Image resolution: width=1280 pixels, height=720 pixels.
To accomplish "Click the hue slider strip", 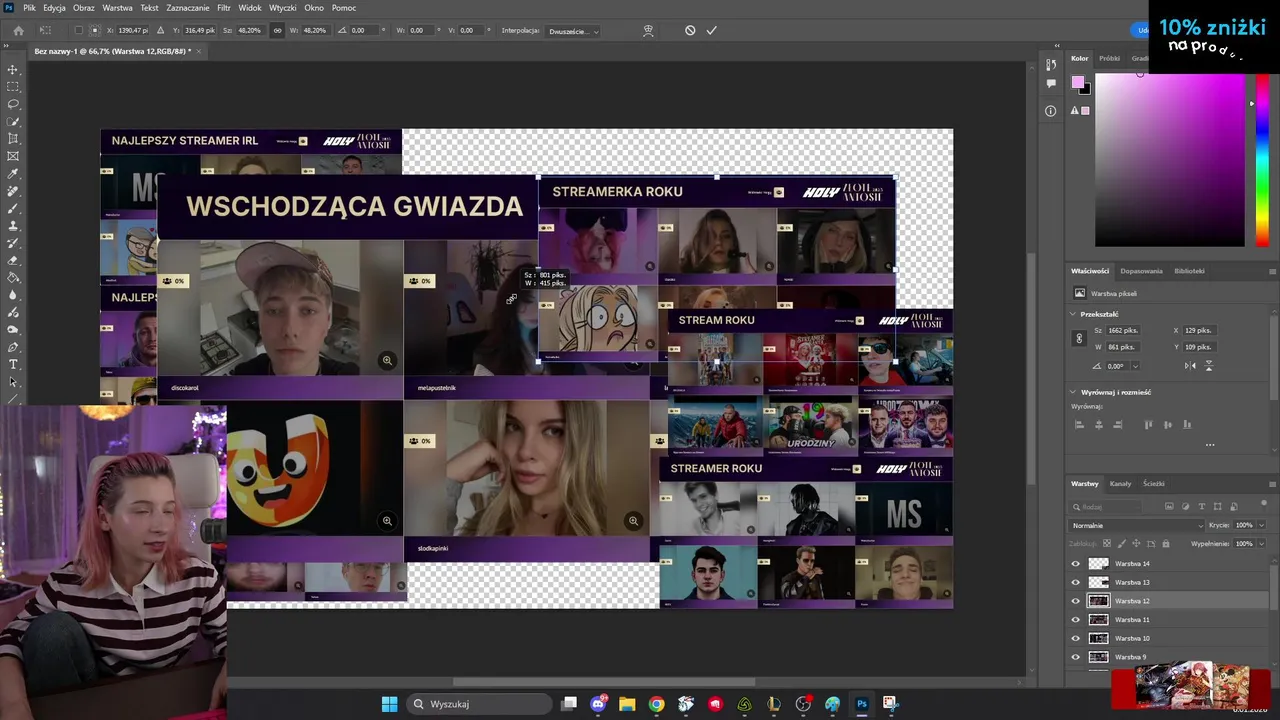I will [1263, 160].
